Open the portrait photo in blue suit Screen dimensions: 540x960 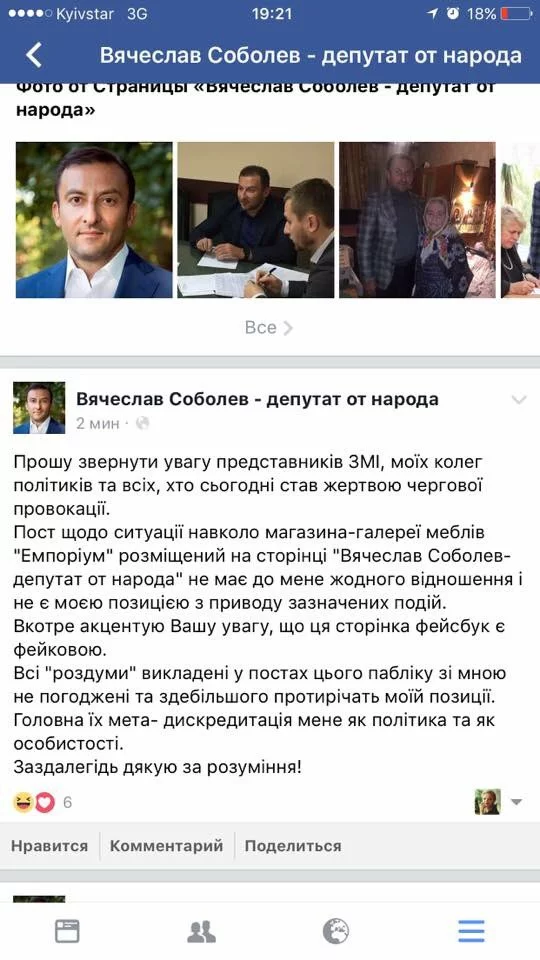point(94,220)
